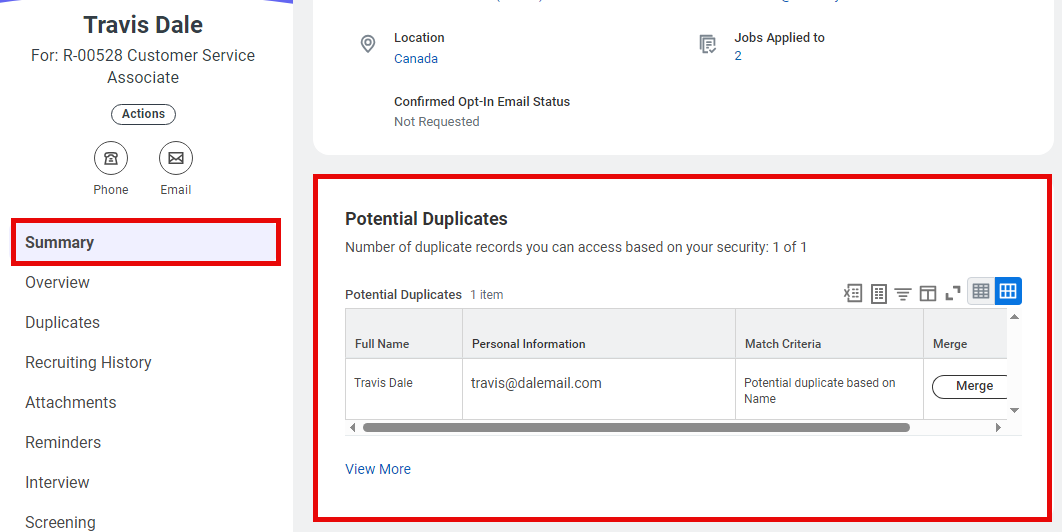Click the Email contact icon
The width and height of the screenshot is (1062, 532).
point(176,158)
